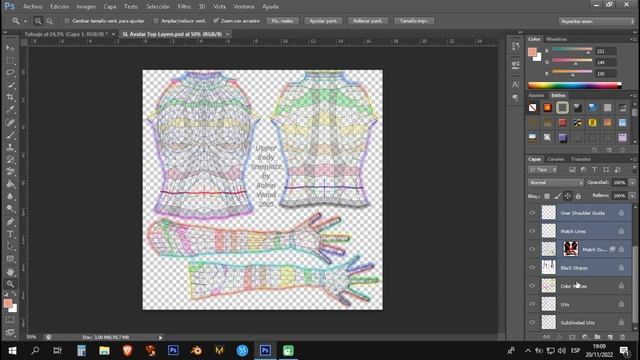Toggle 'Ampliar/reducir vent.' checkbox
Viewport: 640px width, 360px height.
pos(156,21)
